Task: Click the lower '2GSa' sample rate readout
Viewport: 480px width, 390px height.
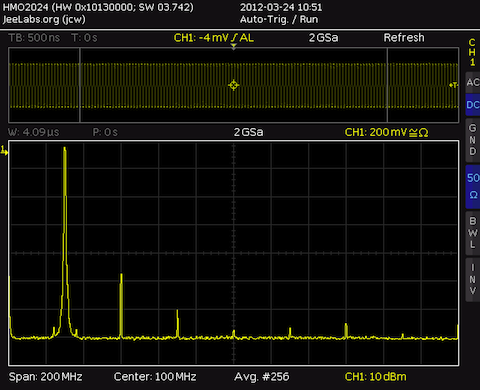Action: [x=248, y=132]
